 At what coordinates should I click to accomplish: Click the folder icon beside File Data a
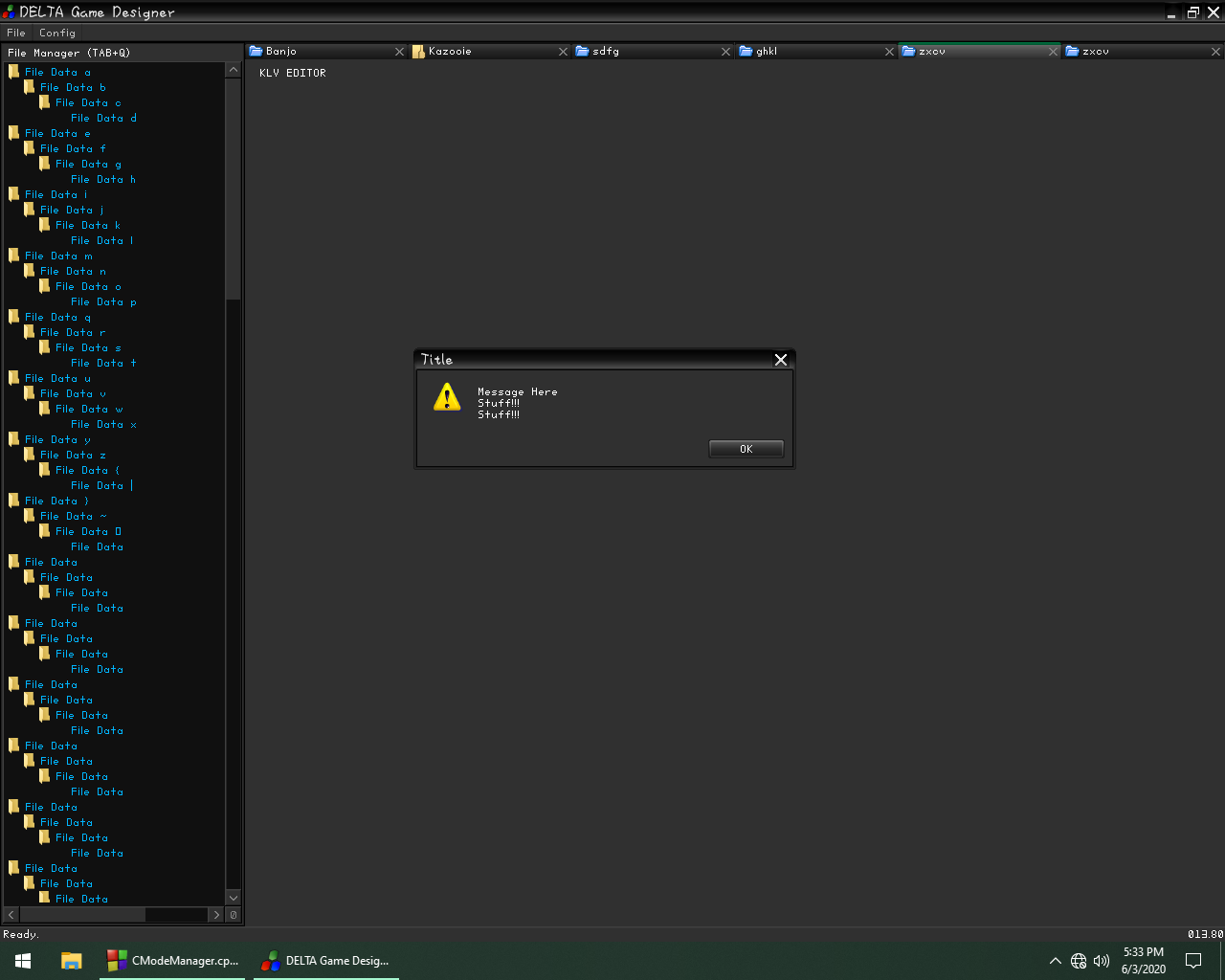point(13,72)
